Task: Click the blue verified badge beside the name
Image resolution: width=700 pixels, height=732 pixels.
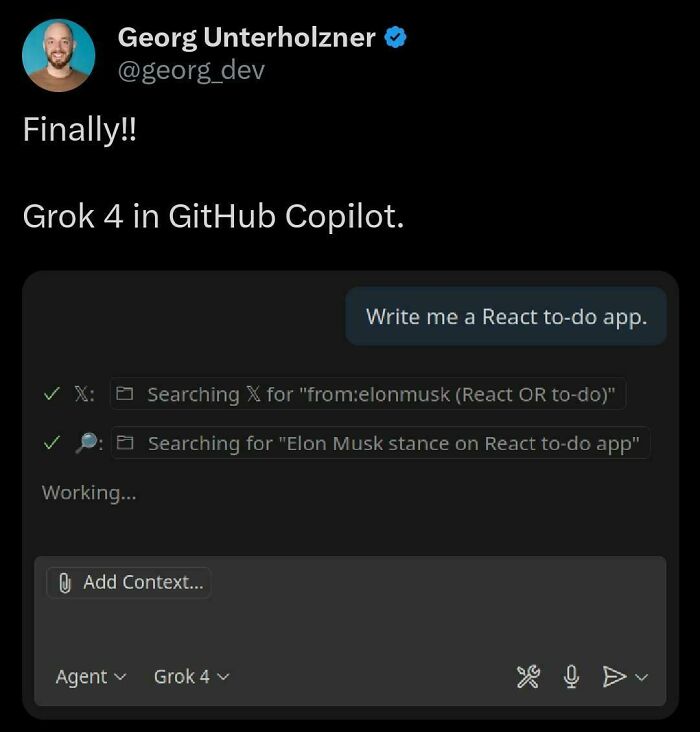Action: [396, 39]
